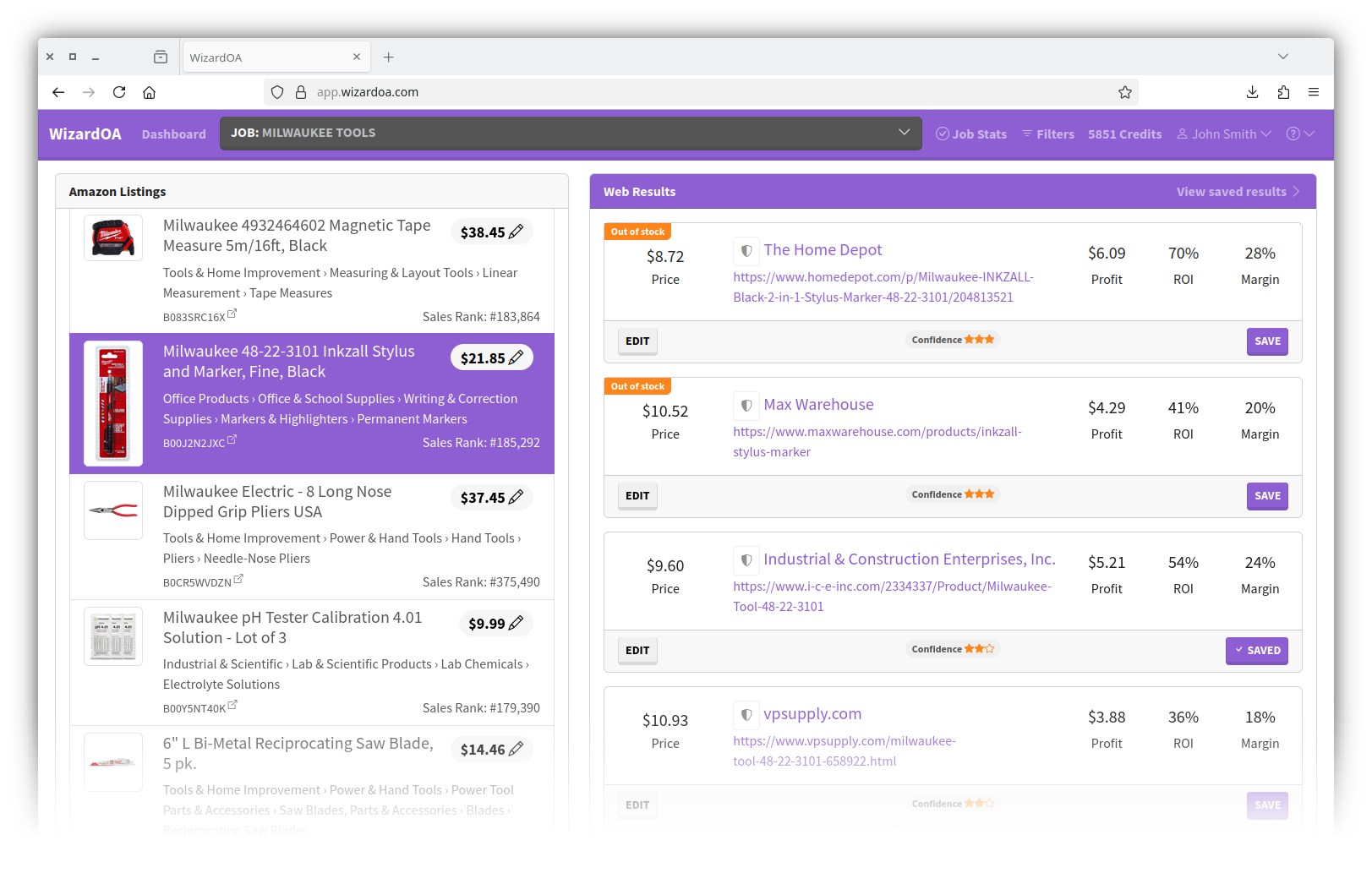
Task: Click the browser bookmark star icon
Action: click(1124, 92)
